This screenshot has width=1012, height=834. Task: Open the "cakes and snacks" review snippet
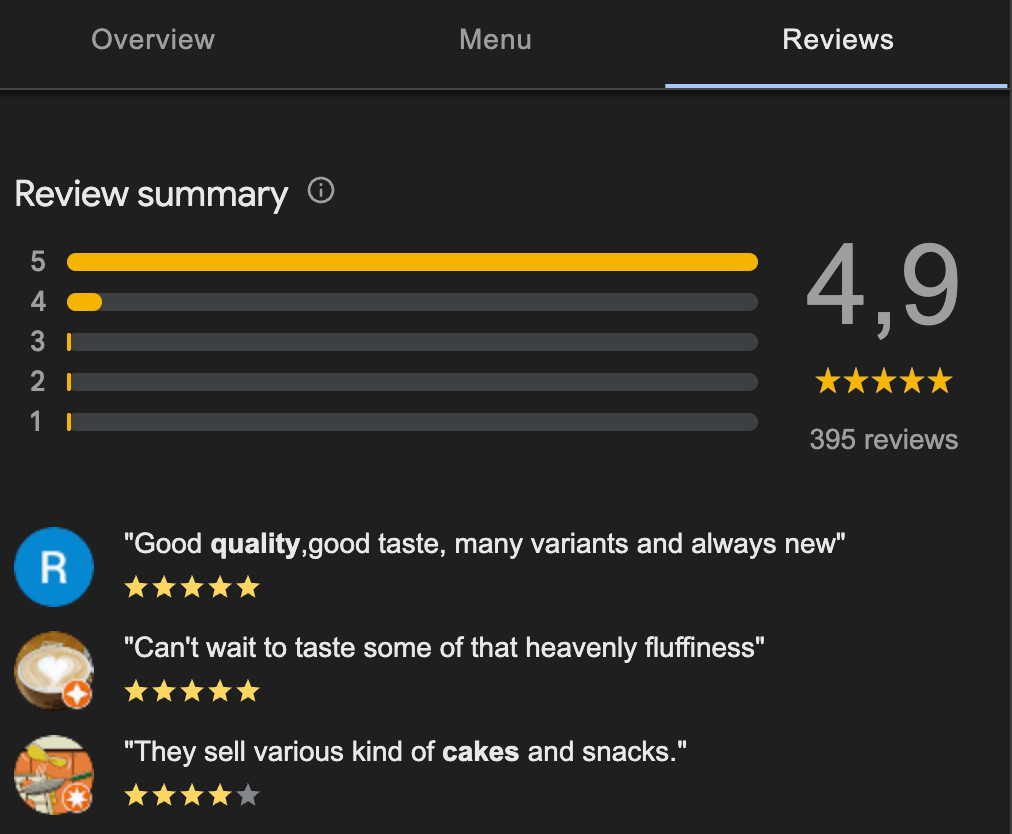(405, 751)
